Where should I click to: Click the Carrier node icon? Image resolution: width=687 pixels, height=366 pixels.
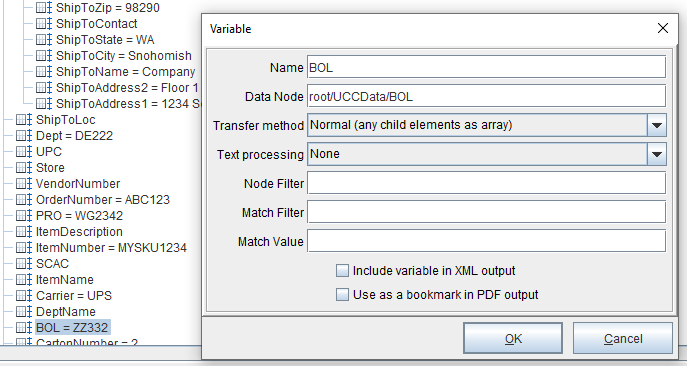coord(24,296)
